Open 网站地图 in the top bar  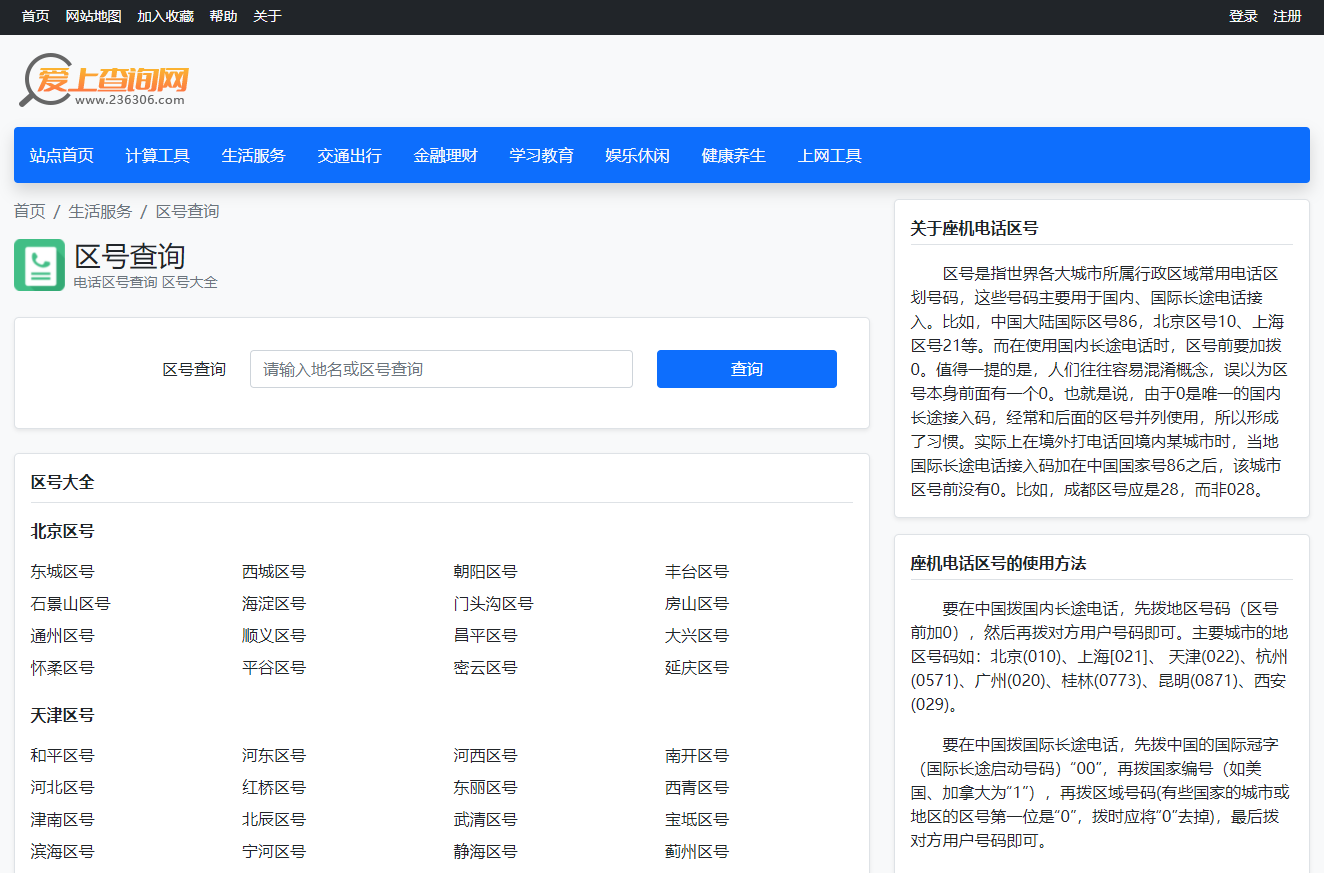pyautogui.click(x=93, y=16)
